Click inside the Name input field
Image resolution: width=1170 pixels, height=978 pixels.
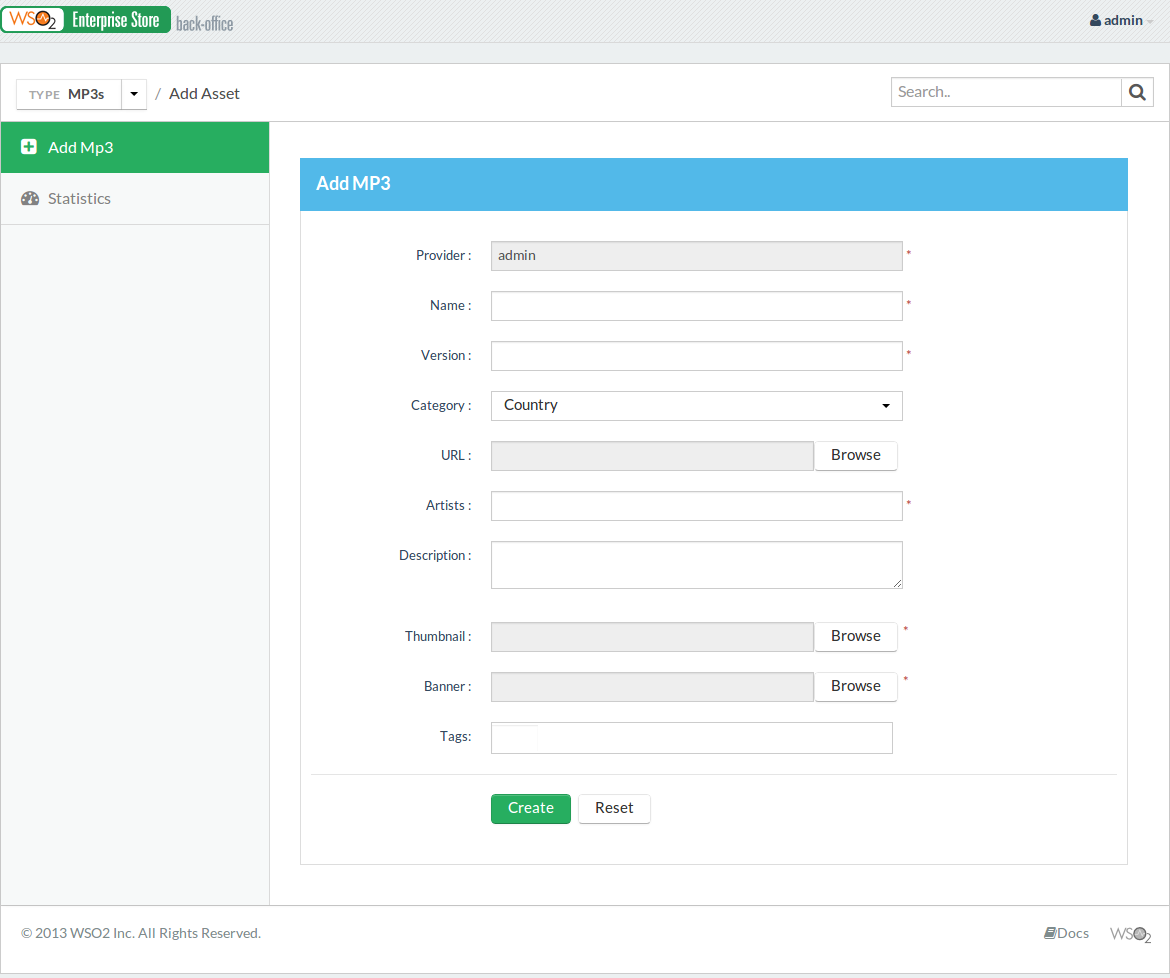[x=696, y=305]
